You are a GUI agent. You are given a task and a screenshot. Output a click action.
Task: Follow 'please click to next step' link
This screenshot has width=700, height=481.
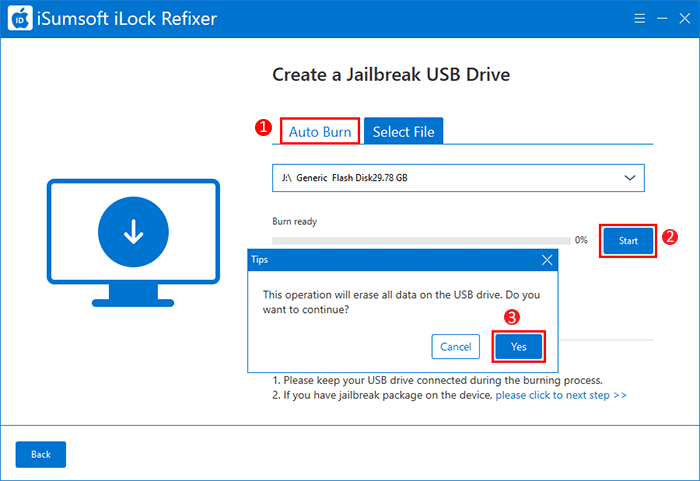coord(561,395)
